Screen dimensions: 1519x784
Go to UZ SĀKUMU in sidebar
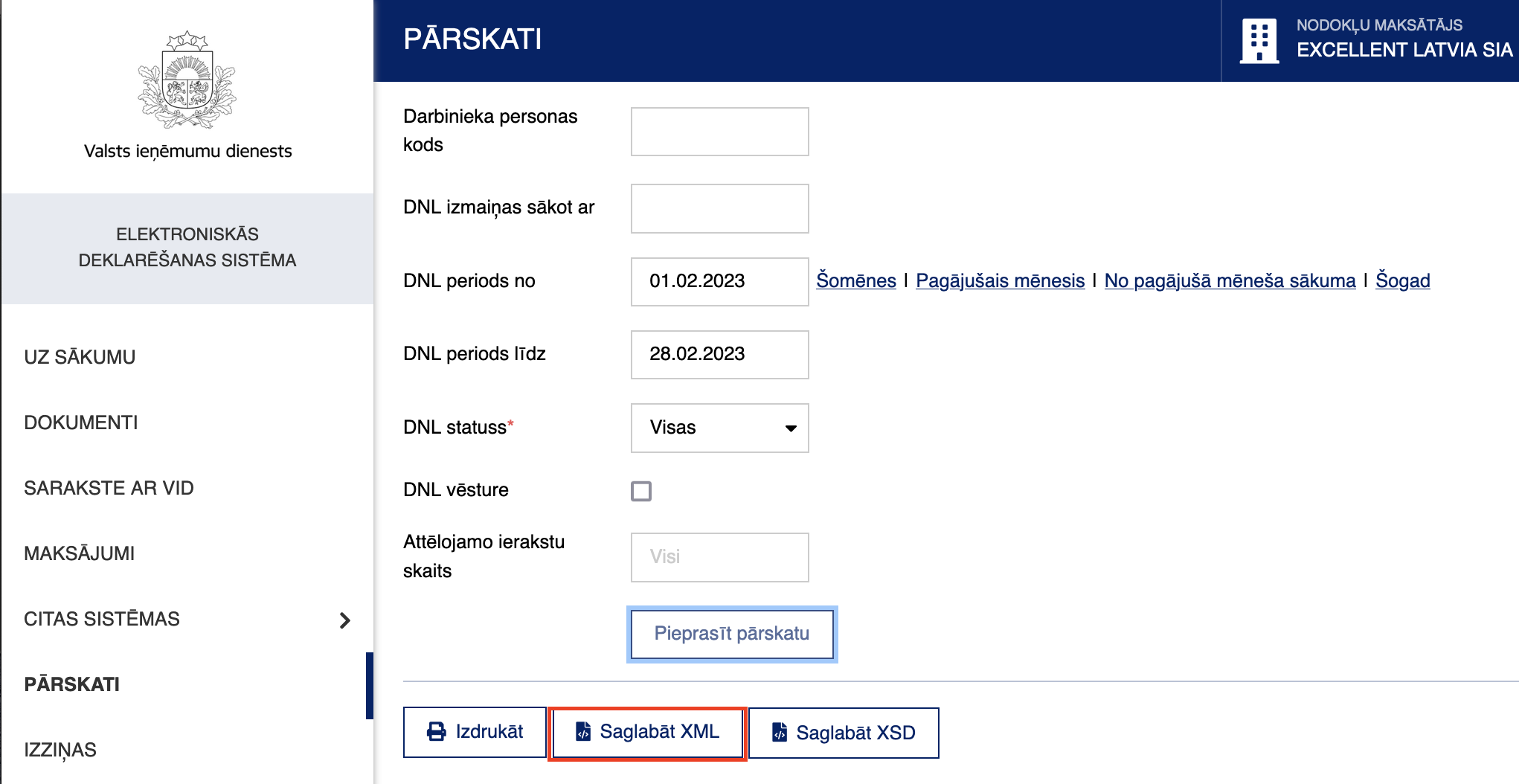80,357
